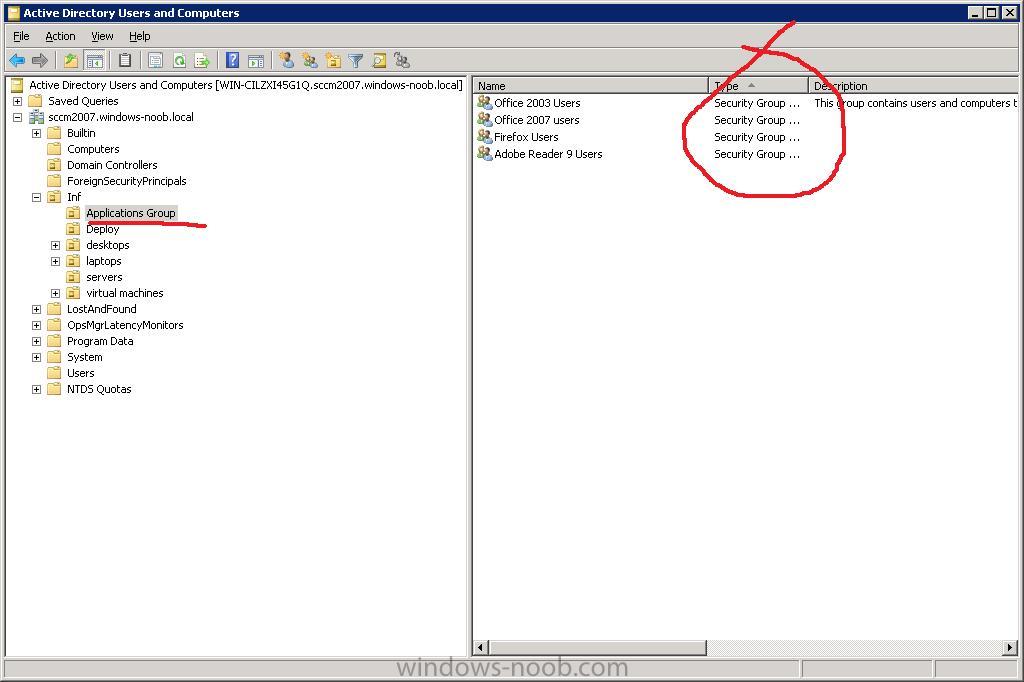Click the Office 2003 Users description text
The width and height of the screenshot is (1024, 682).
[x=916, y=103]
